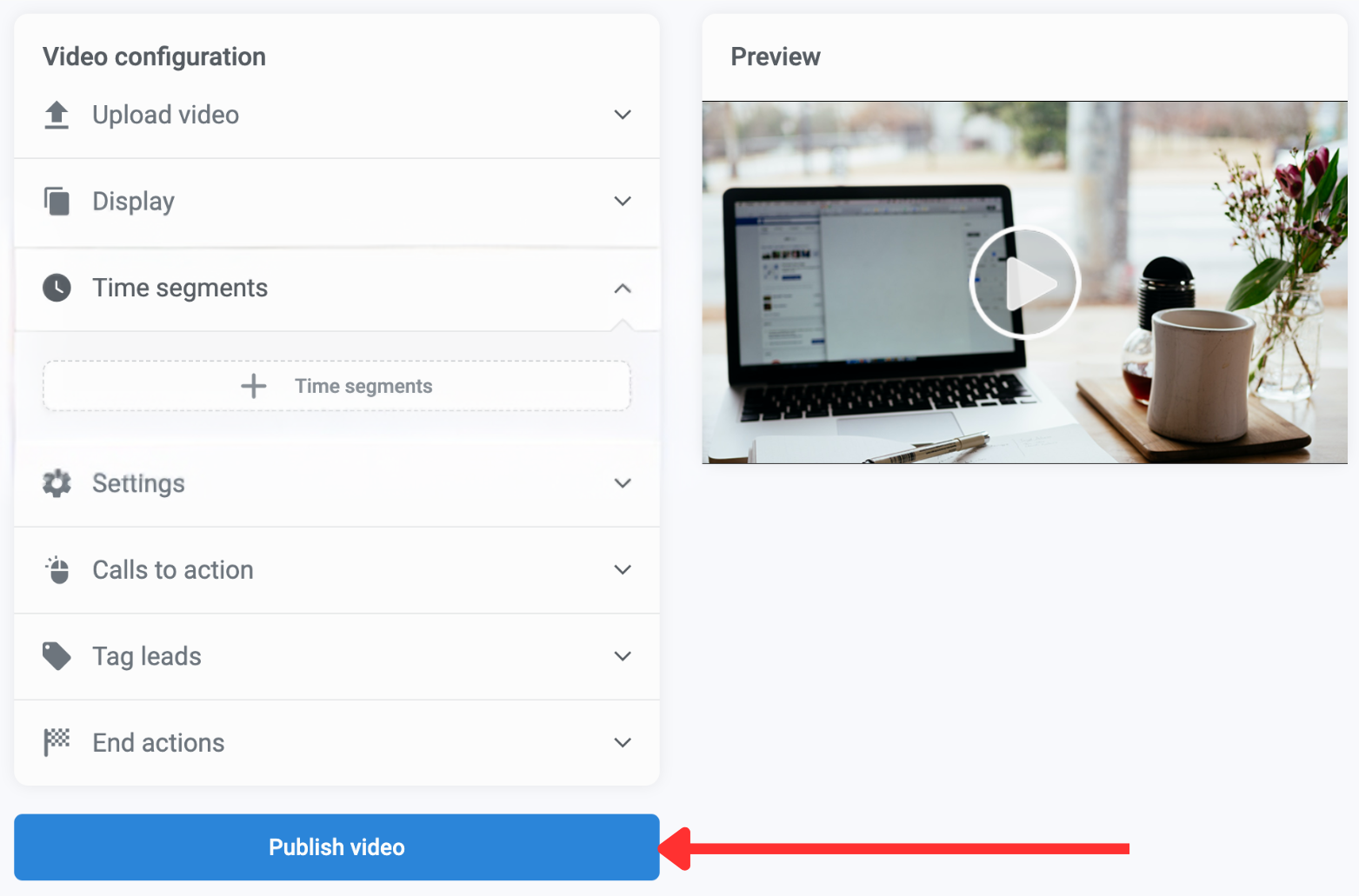Play the preview video
This screenshot has height=896, width=1359.
pyautogui.click(x=1024, y=282)
